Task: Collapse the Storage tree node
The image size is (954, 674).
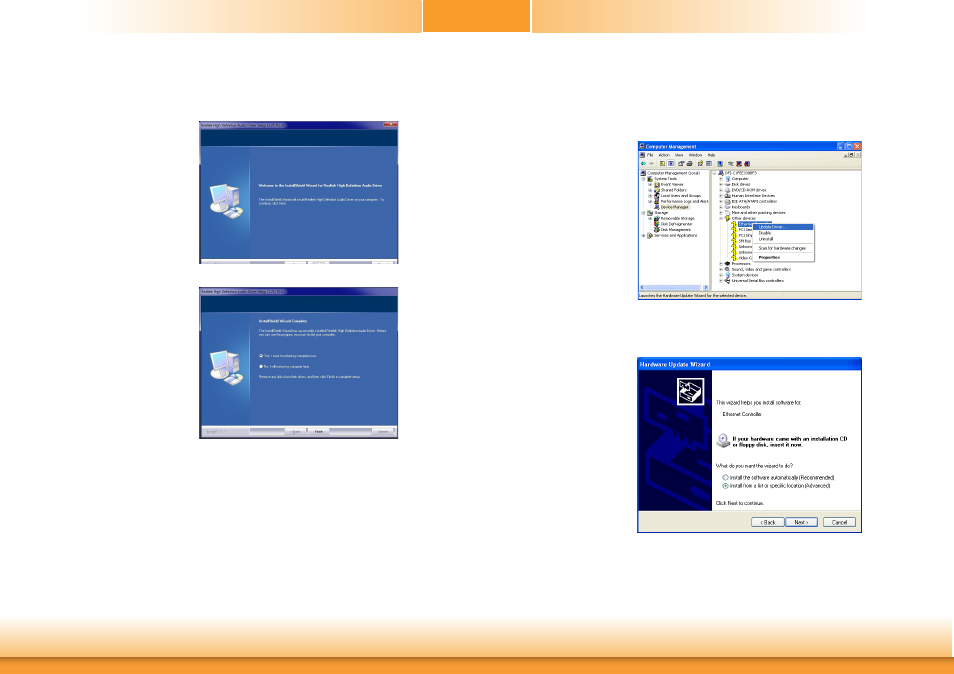Action: tap(643, 213)
